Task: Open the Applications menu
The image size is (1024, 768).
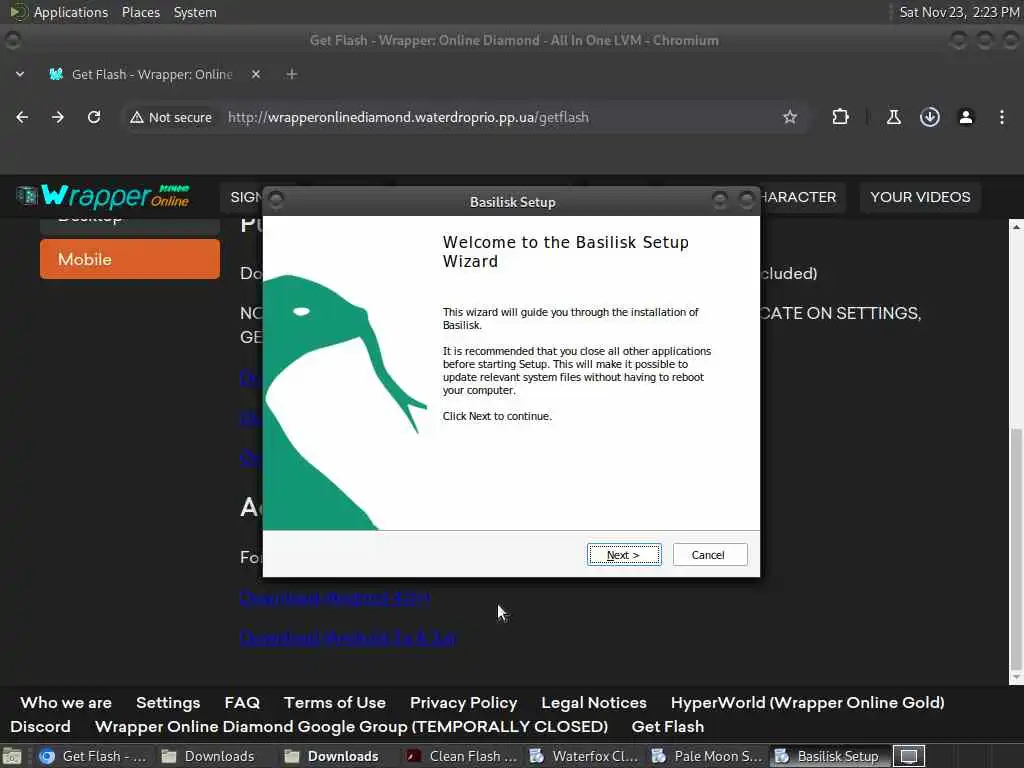Action: coord(71,12)
